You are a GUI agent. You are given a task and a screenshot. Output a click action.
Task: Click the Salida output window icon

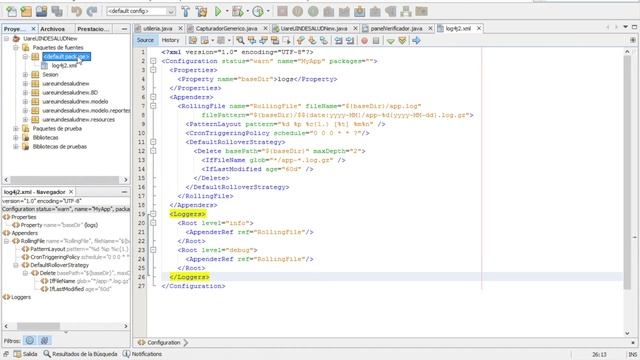(x=18, y=354)
